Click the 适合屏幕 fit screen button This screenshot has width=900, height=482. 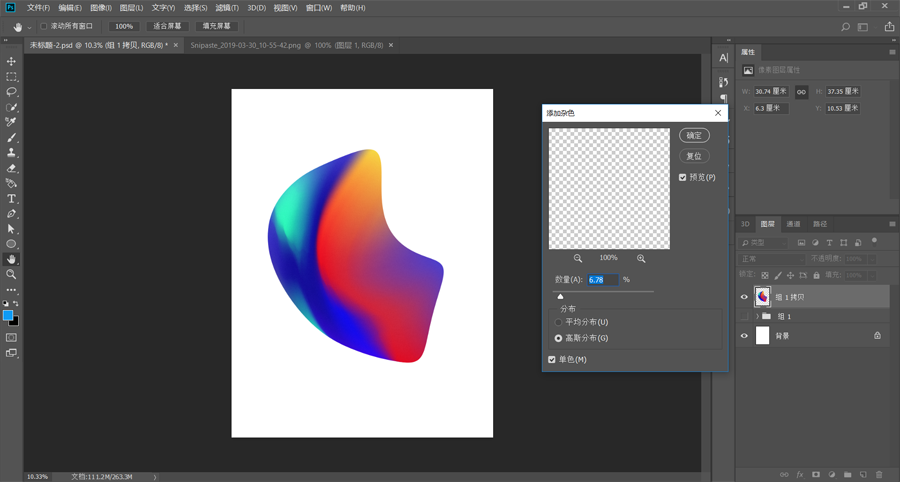[x=167, y=26]
